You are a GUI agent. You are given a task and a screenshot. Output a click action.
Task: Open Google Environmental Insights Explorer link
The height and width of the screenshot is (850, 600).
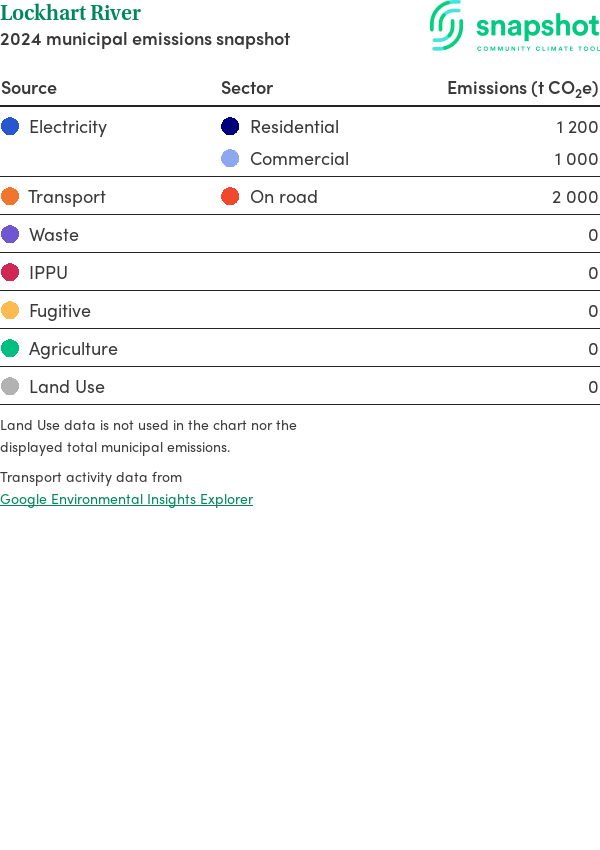pyautogui.click(x=126, y=499)
